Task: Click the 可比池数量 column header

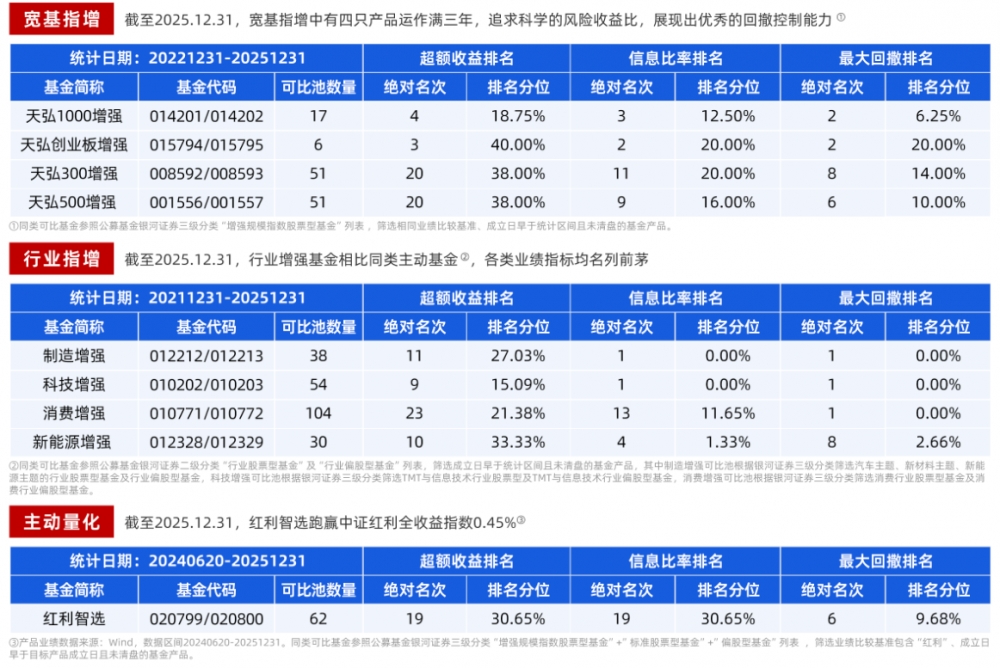Action: click(318, 87)
